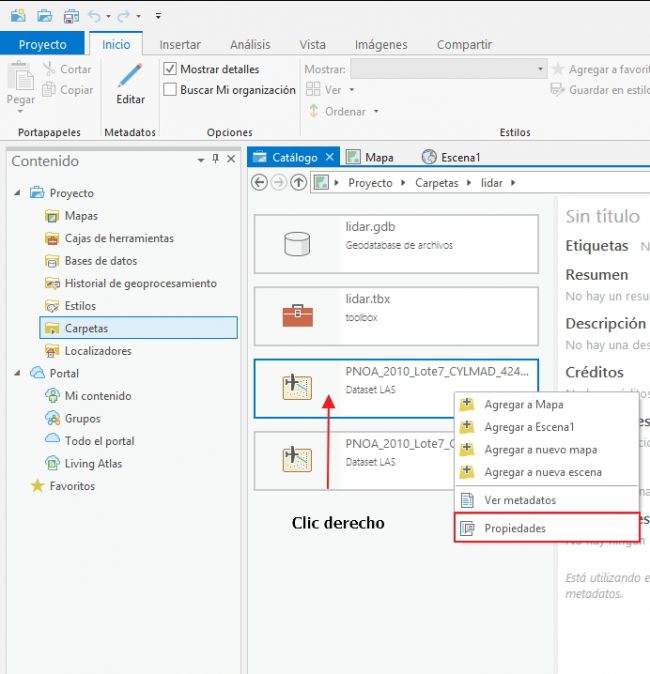The width and height of the screenshot is (650, 674).
Task: Click the Save Project icon in quick access toolbar
Action: point(71,16)
